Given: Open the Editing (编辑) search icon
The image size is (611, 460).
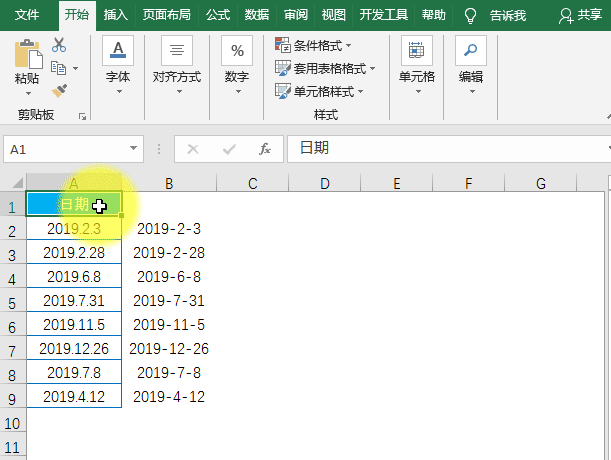Looking at the screenshot, I should point(470,50).
